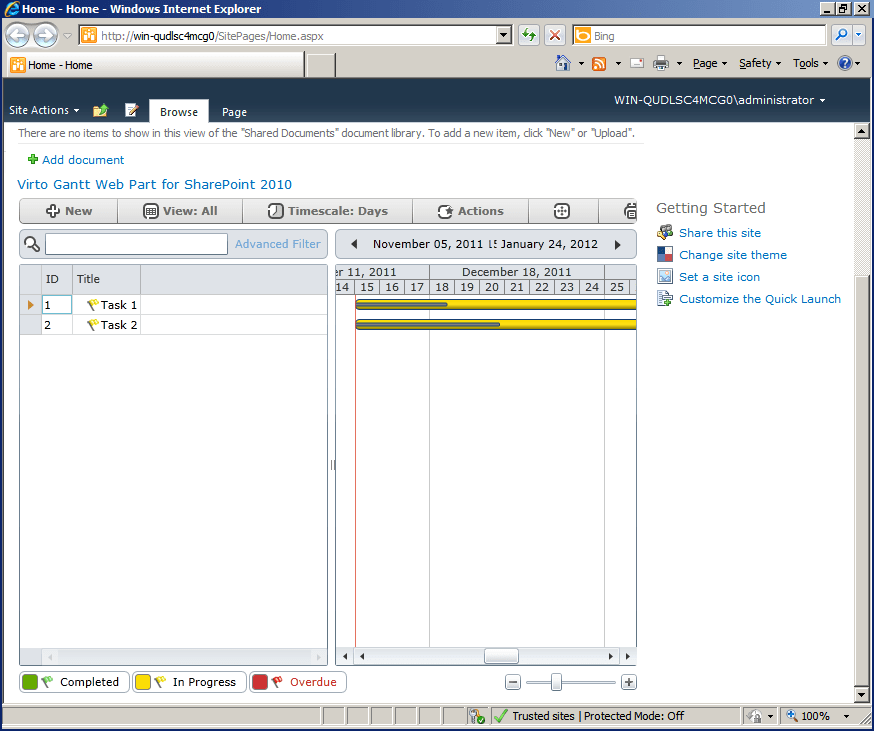This screenshot has height=731, width=874.
Task: Click the Advanced Filter link
Action: pyautogui.click(x=278, y=244)
